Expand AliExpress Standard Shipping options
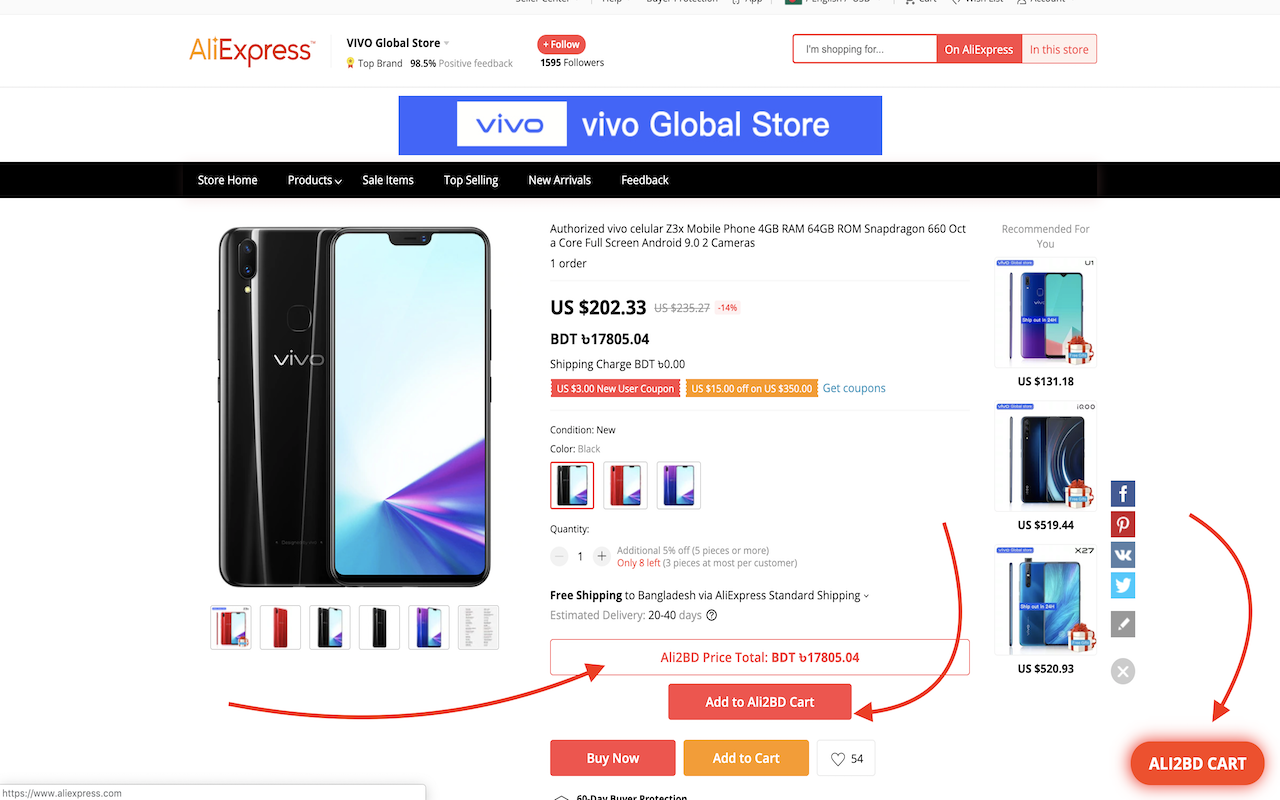Viewport: 1280px width, 800px height. pyautogui.click(x=866, y=596)
